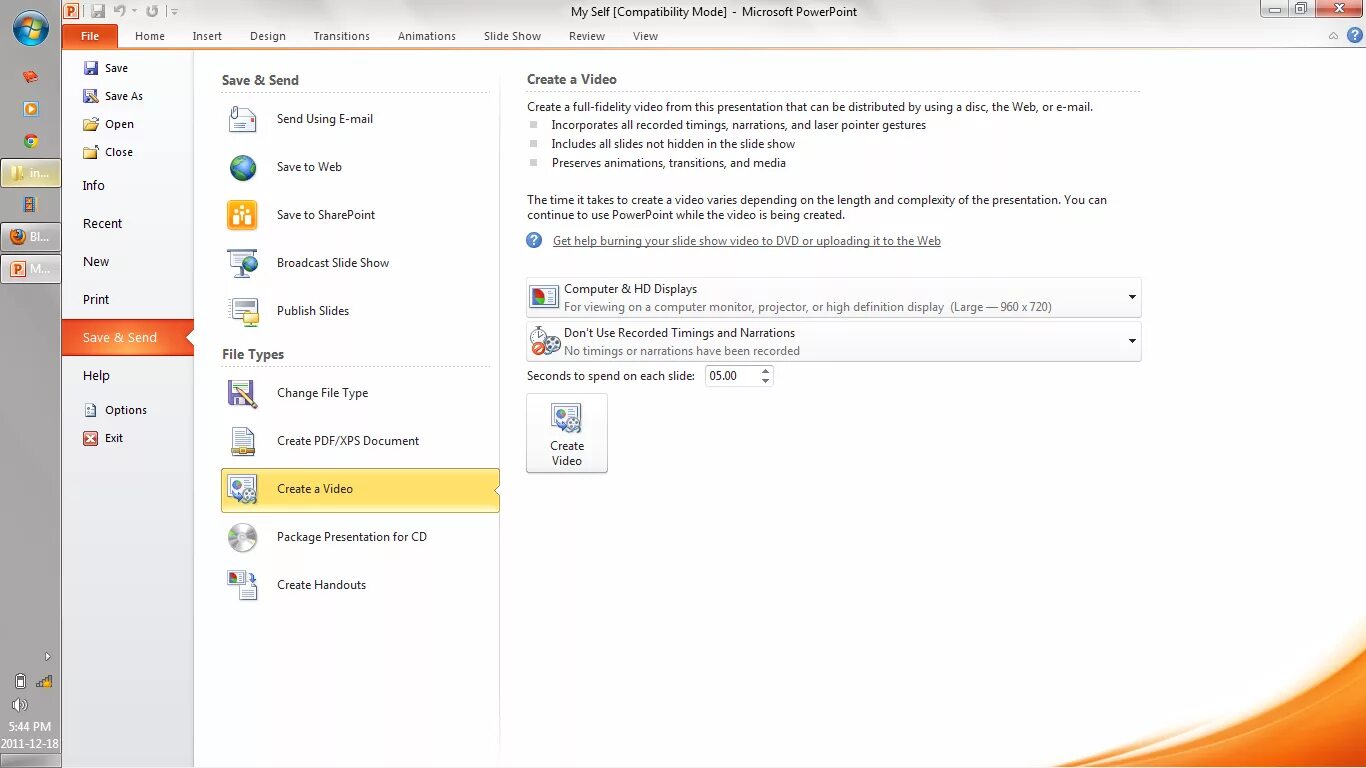Switch to the View ribbon tab
The image size is (1366, 768).
(x=645, y=36)
